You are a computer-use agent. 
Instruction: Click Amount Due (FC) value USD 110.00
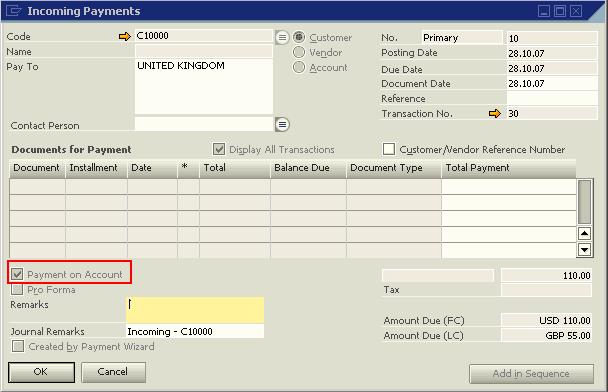(546, 320)
